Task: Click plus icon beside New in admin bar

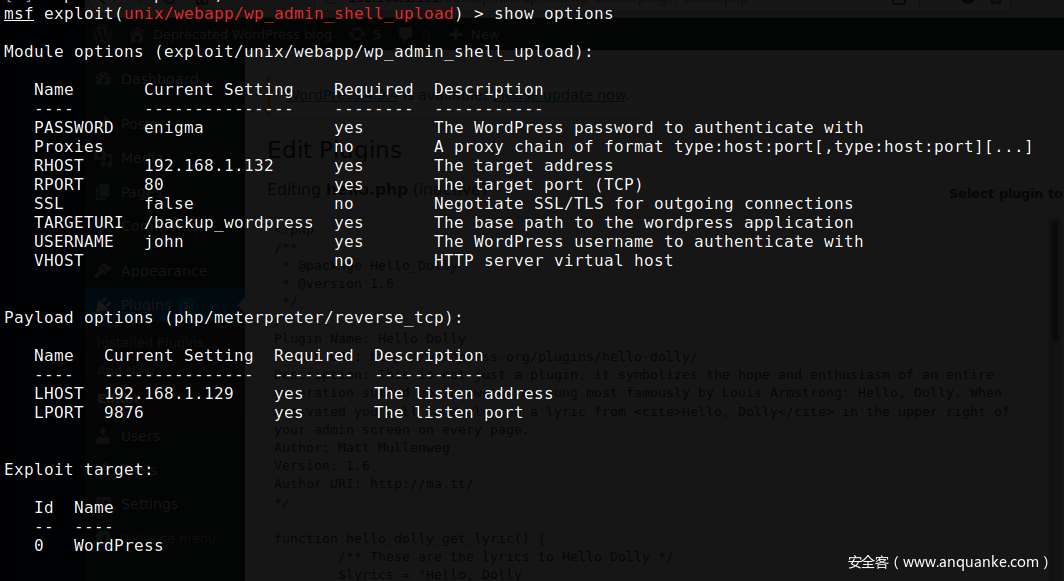Action: [455, 34]
